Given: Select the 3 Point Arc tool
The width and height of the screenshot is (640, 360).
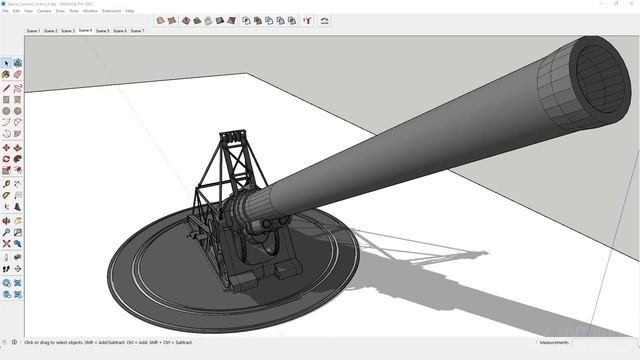Looking at the screenshot, I should [x=6, y=133].
